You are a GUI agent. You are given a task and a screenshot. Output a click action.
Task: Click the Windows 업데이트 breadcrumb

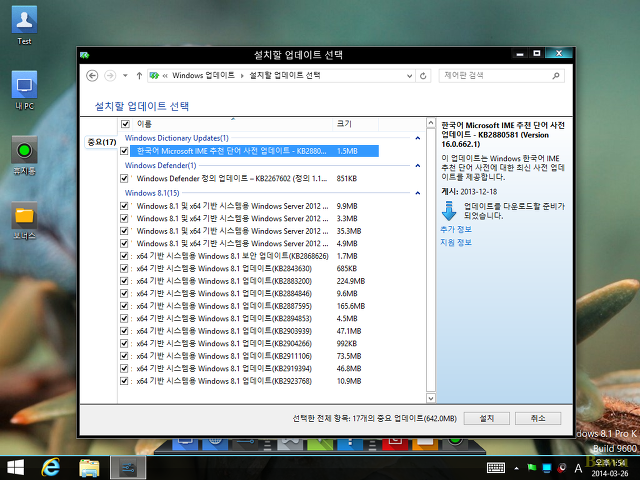coord(203,76)
